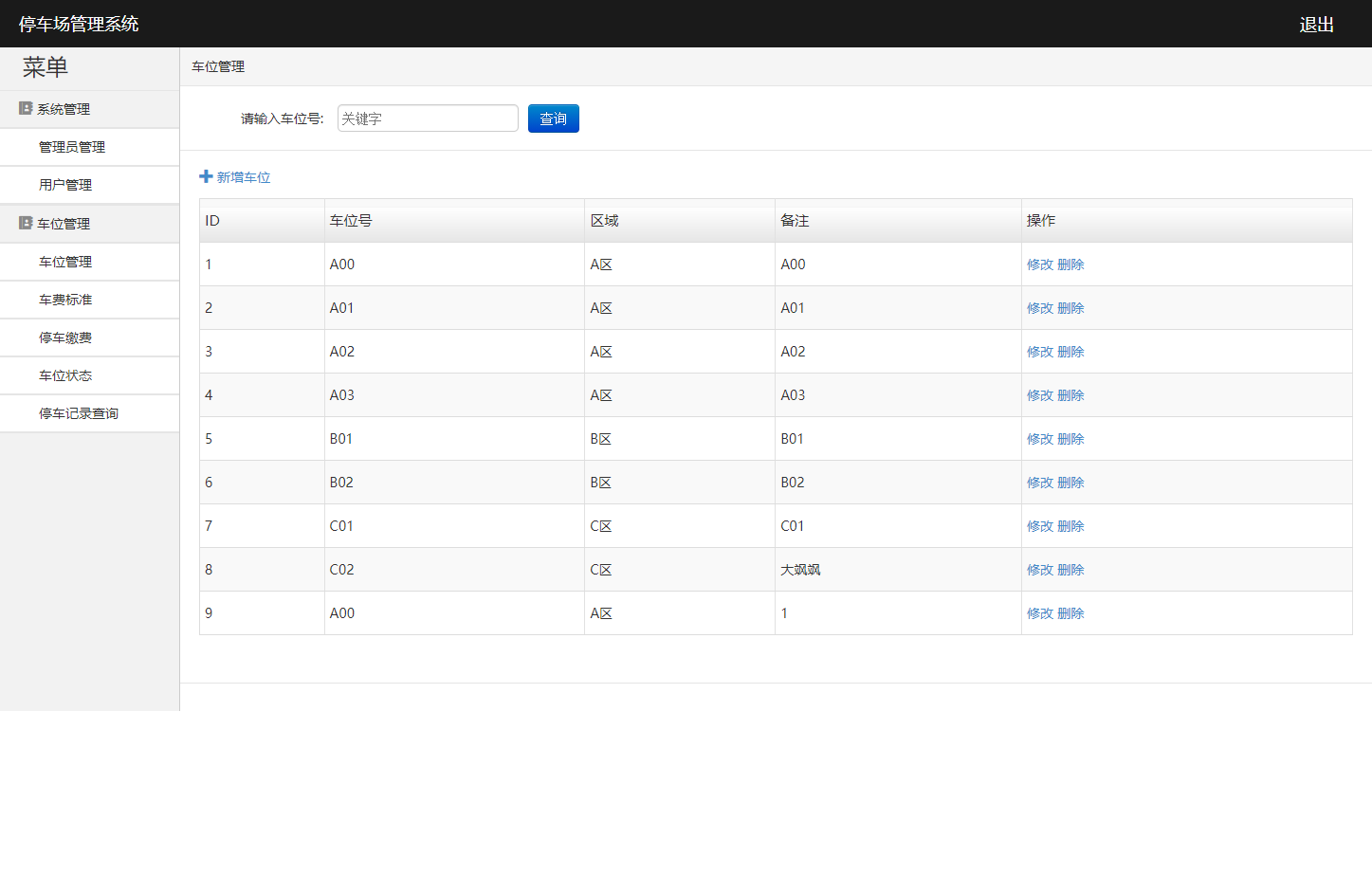Image resolution: width=1372 pixels, height=894 pixels.
Task: Click 删除 for the C01 row
Action: pos(1070,527)
